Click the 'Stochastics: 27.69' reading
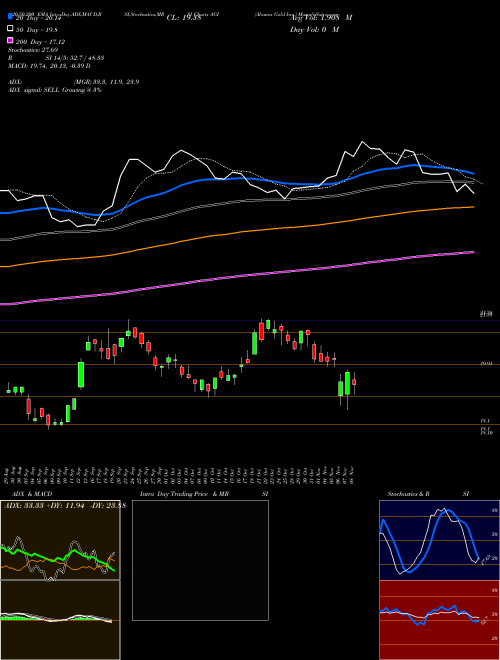 point(35,51)
